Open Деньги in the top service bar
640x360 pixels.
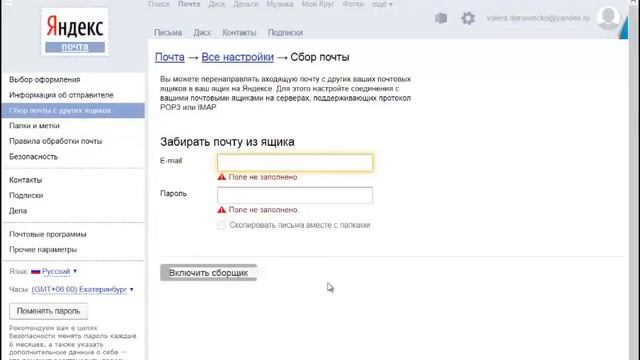pos(246,4)
